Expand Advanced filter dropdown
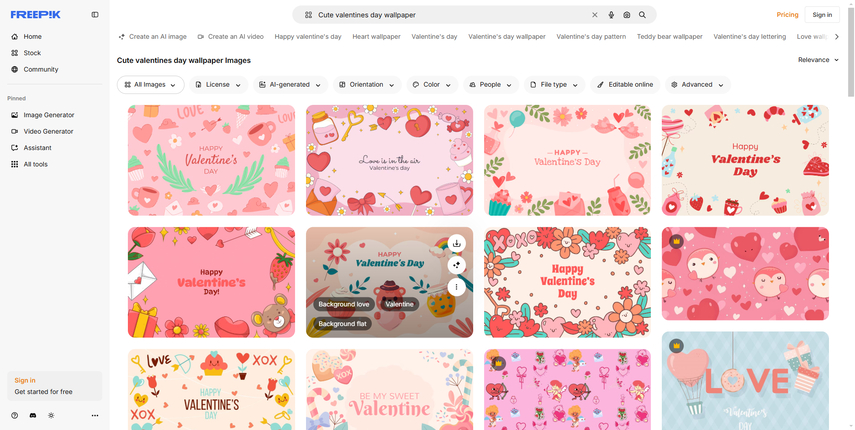The width and height of the screenshot is (855, 430). 697,85
